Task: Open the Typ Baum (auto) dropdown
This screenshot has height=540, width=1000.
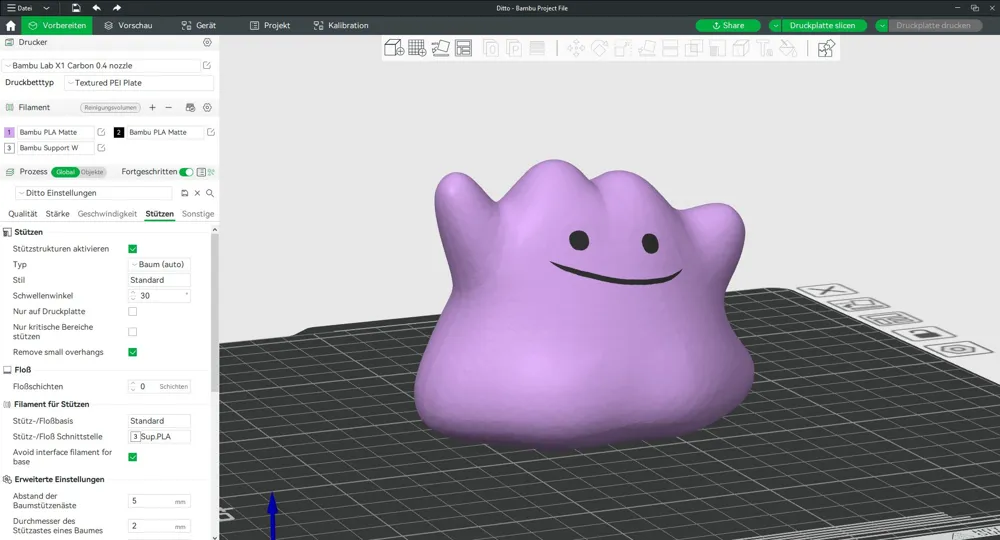Action: 159,265
